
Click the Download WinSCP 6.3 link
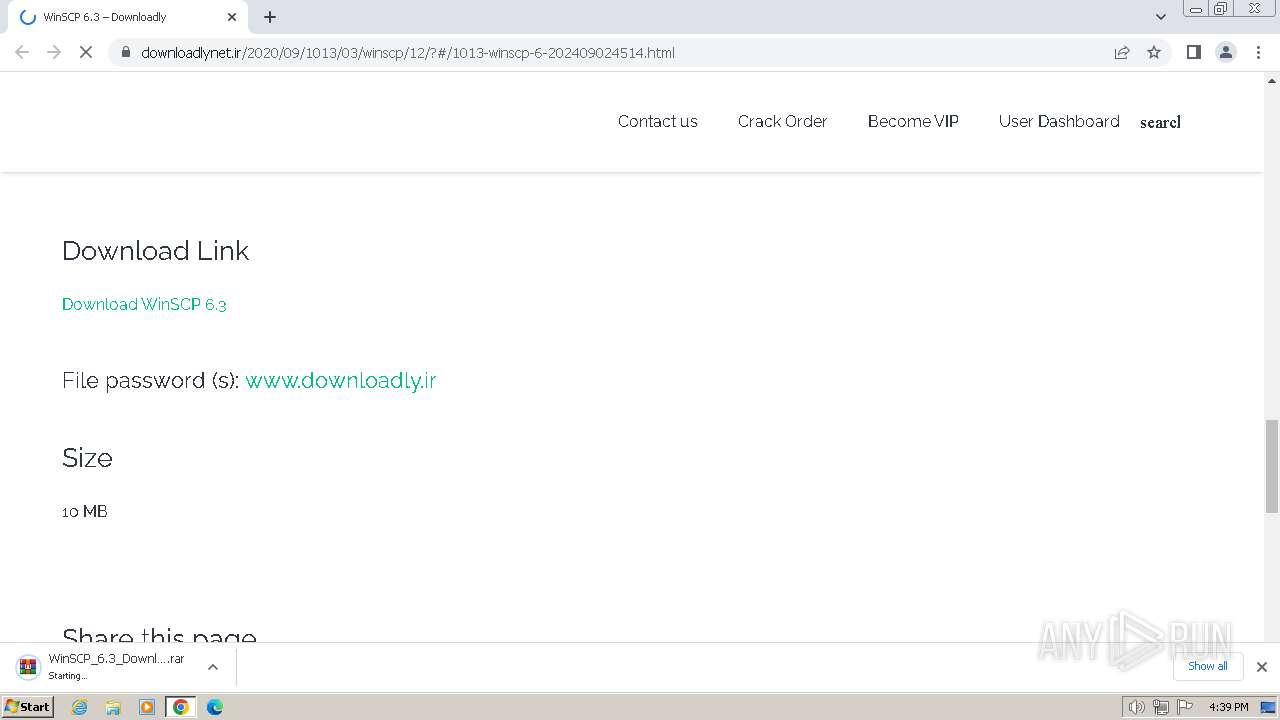click(144, 304)
